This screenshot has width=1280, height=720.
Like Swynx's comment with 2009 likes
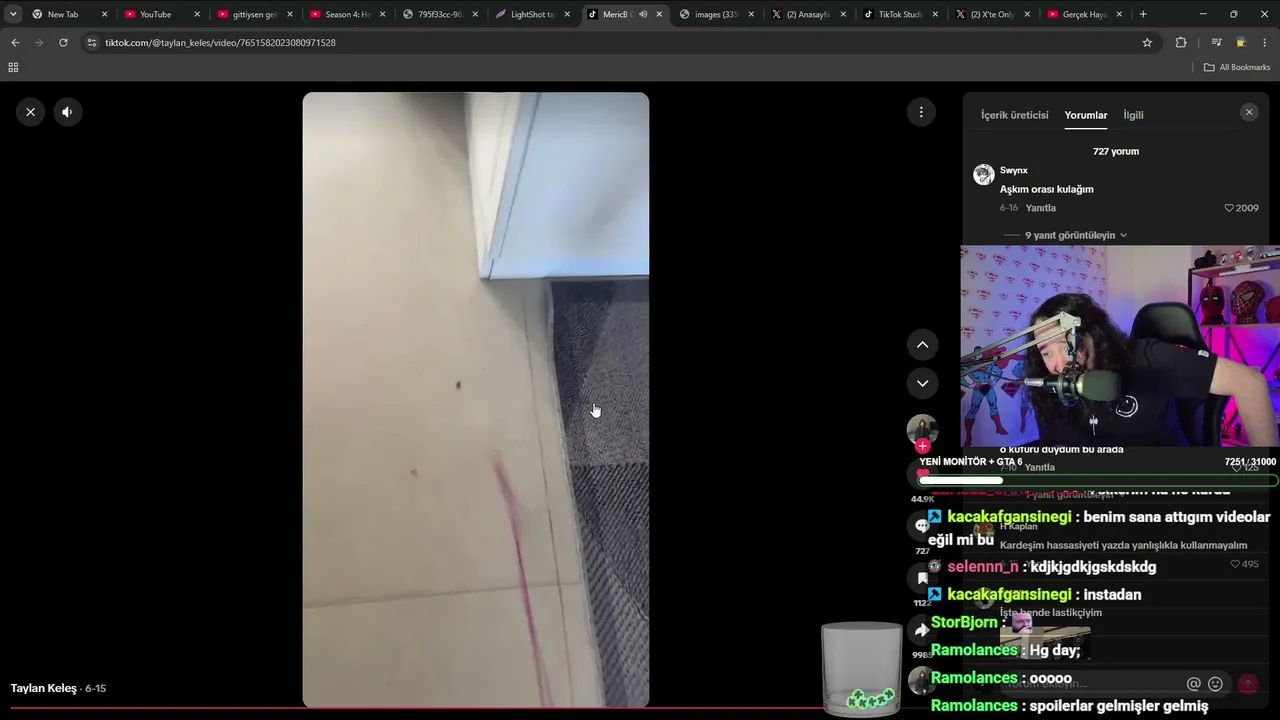1241,208
